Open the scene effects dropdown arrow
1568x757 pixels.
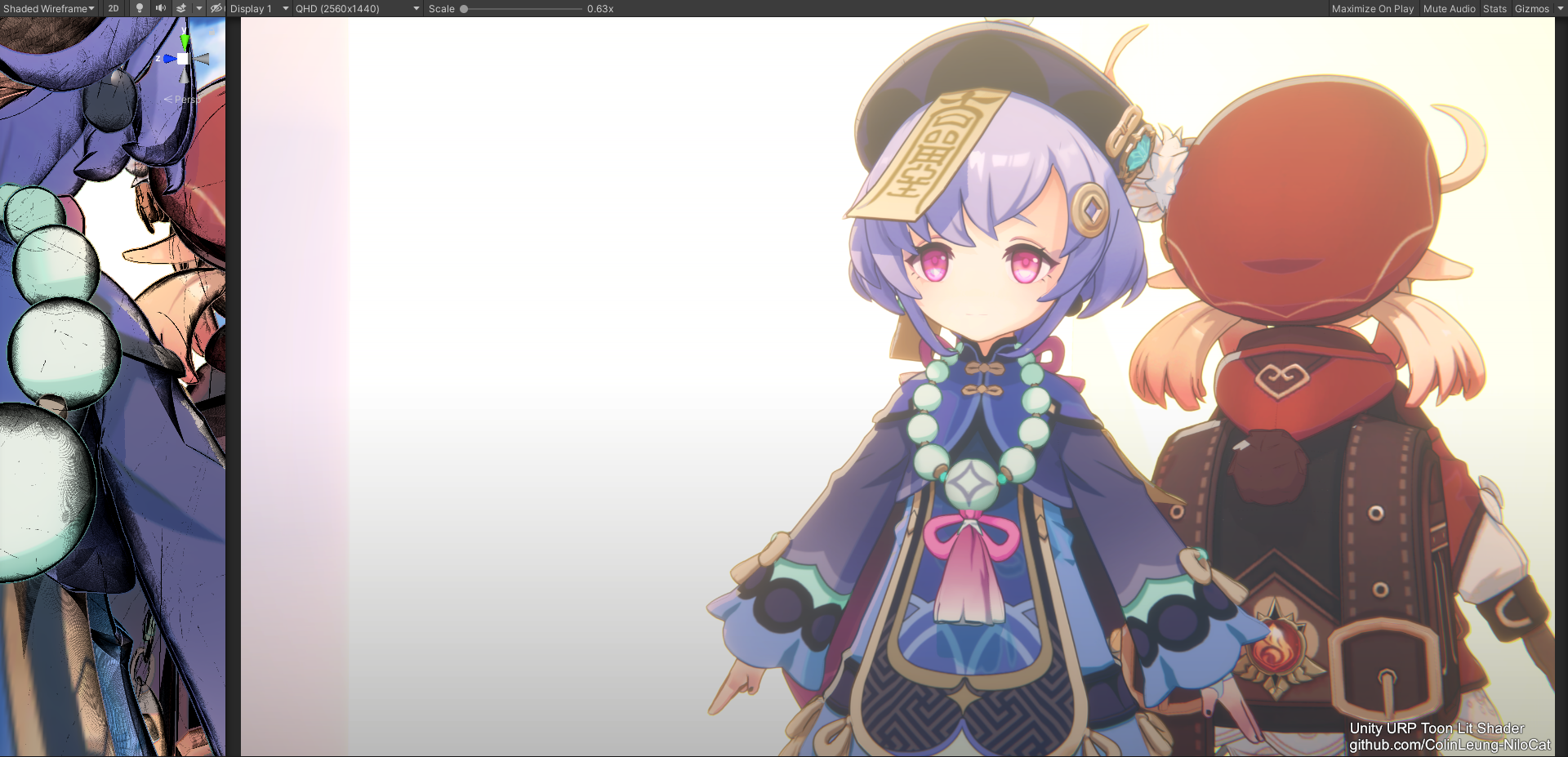click(198, 8)
